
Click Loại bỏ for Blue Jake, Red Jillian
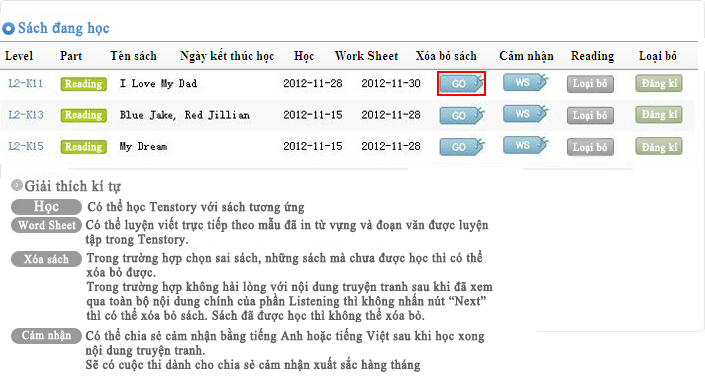pos(590,116)
